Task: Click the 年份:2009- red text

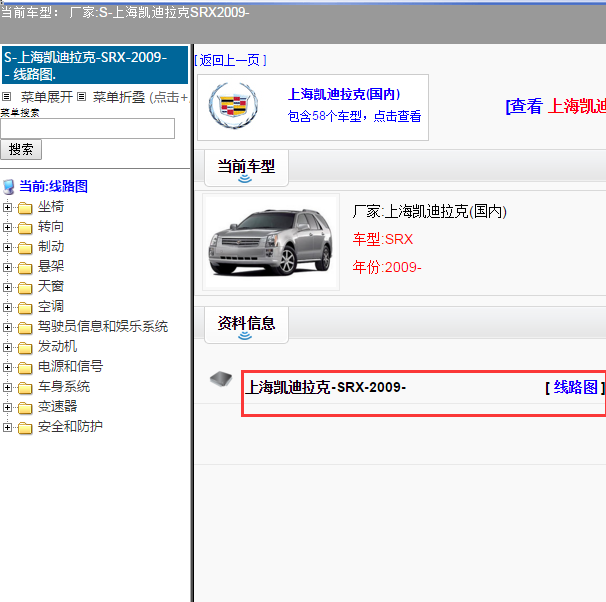Action: coord(387,267)
